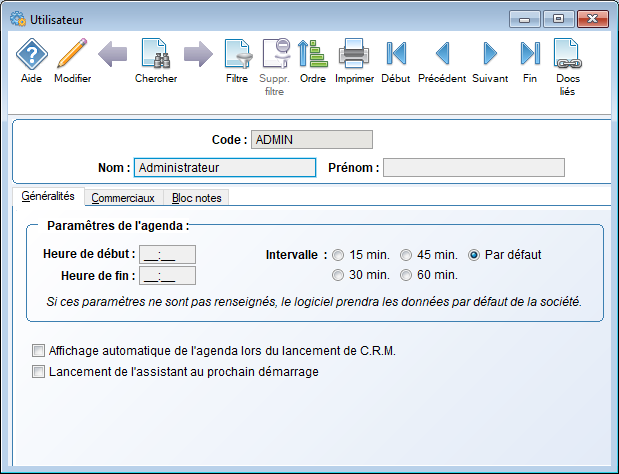
Task: Select the 60 min. interval option
Action: tap(406, 275)
